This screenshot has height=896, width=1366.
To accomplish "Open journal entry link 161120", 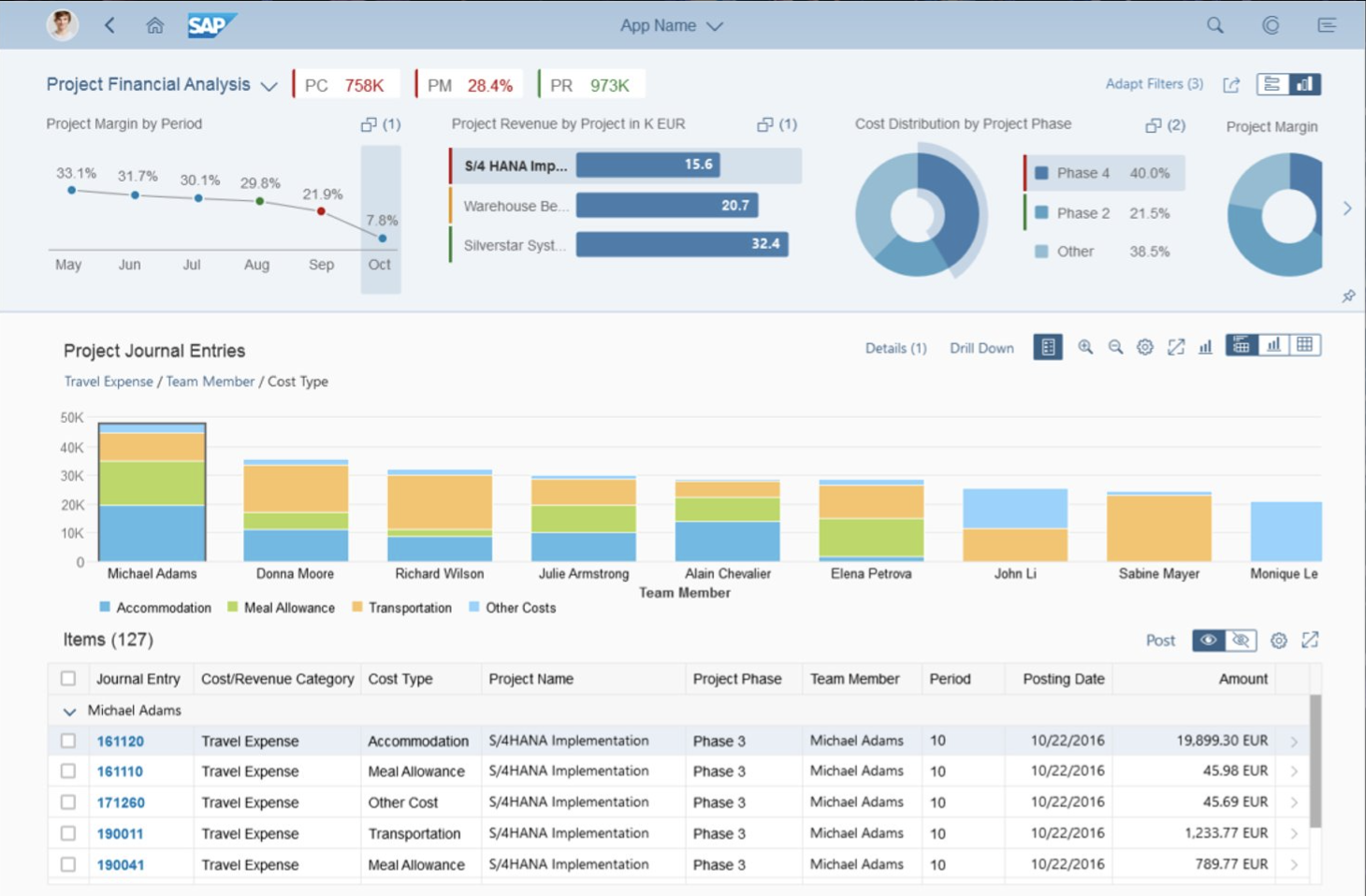I will pos(120,742).
